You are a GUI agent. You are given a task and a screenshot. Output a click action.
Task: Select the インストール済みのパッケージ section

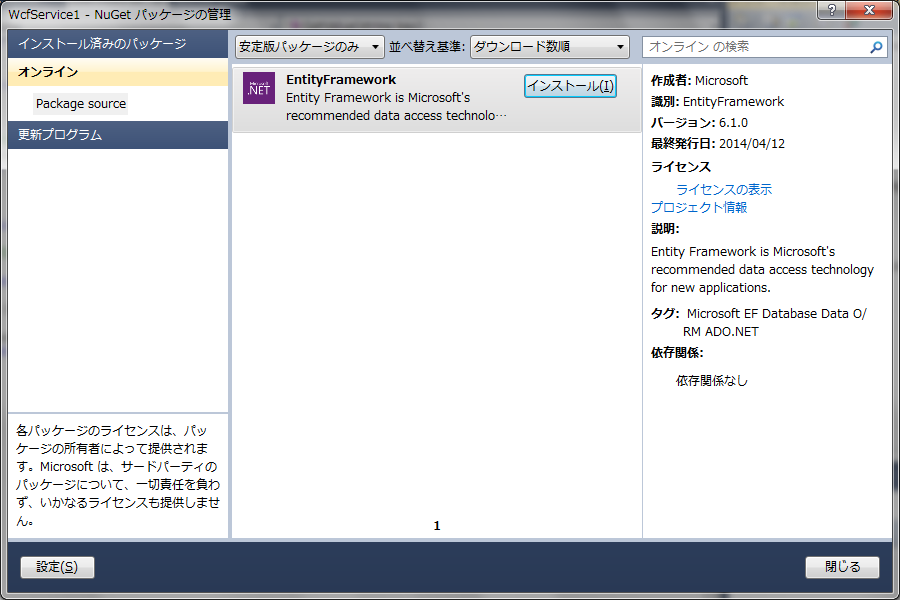(x=118, y=44)
